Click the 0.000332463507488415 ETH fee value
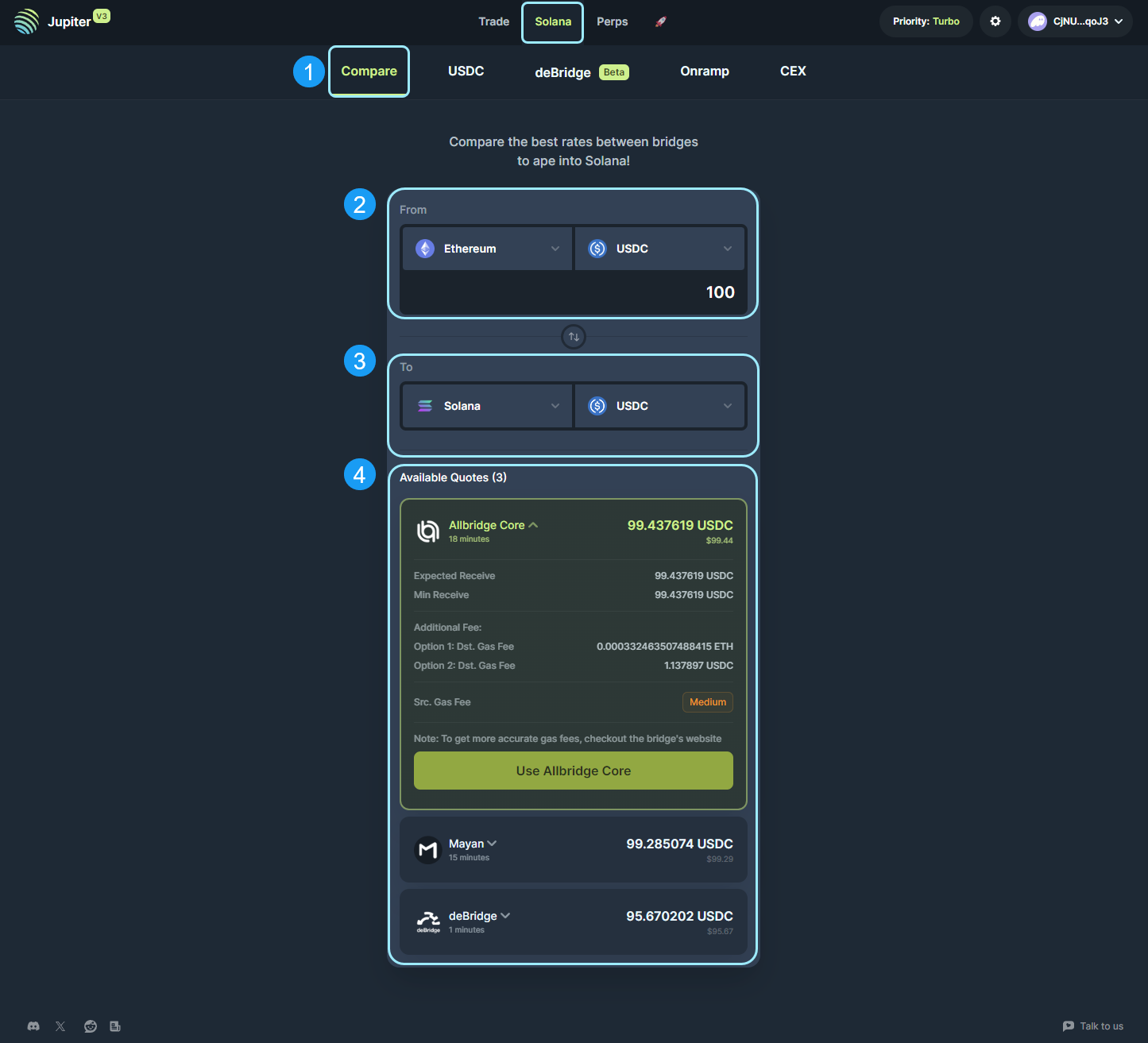Image resolution: width=1148 pixels, height=1043 pixels. [665, 647]
